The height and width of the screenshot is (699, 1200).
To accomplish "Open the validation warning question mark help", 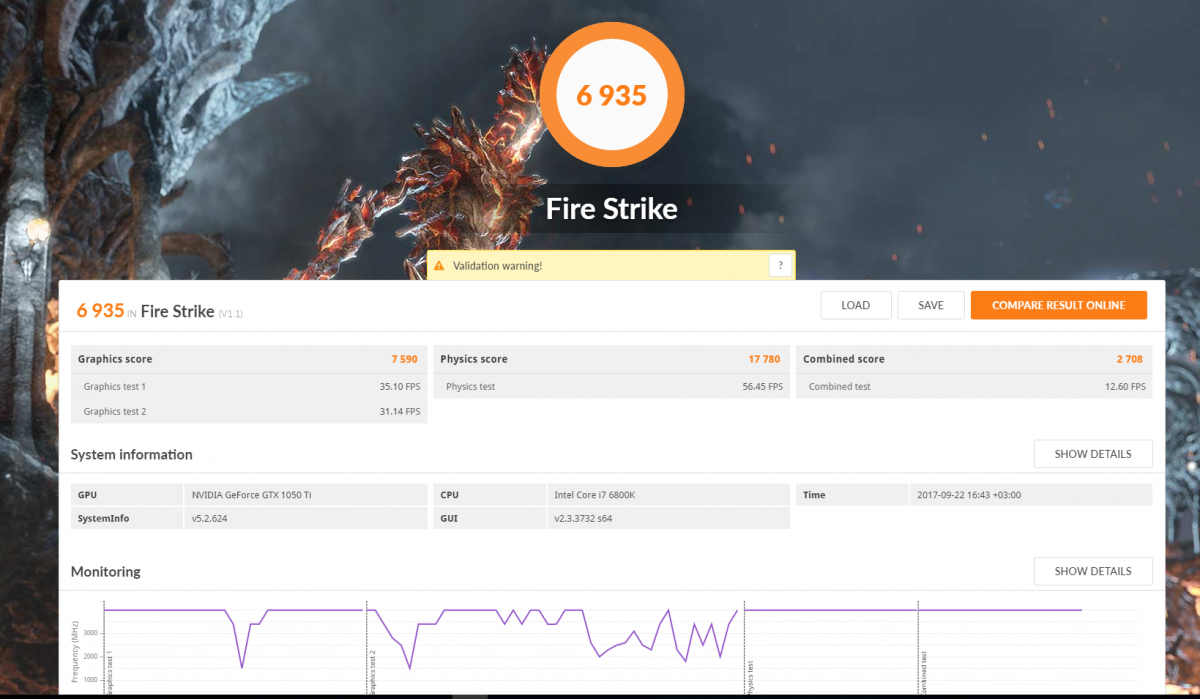I will pyautogui.click(x=781, y=266).
